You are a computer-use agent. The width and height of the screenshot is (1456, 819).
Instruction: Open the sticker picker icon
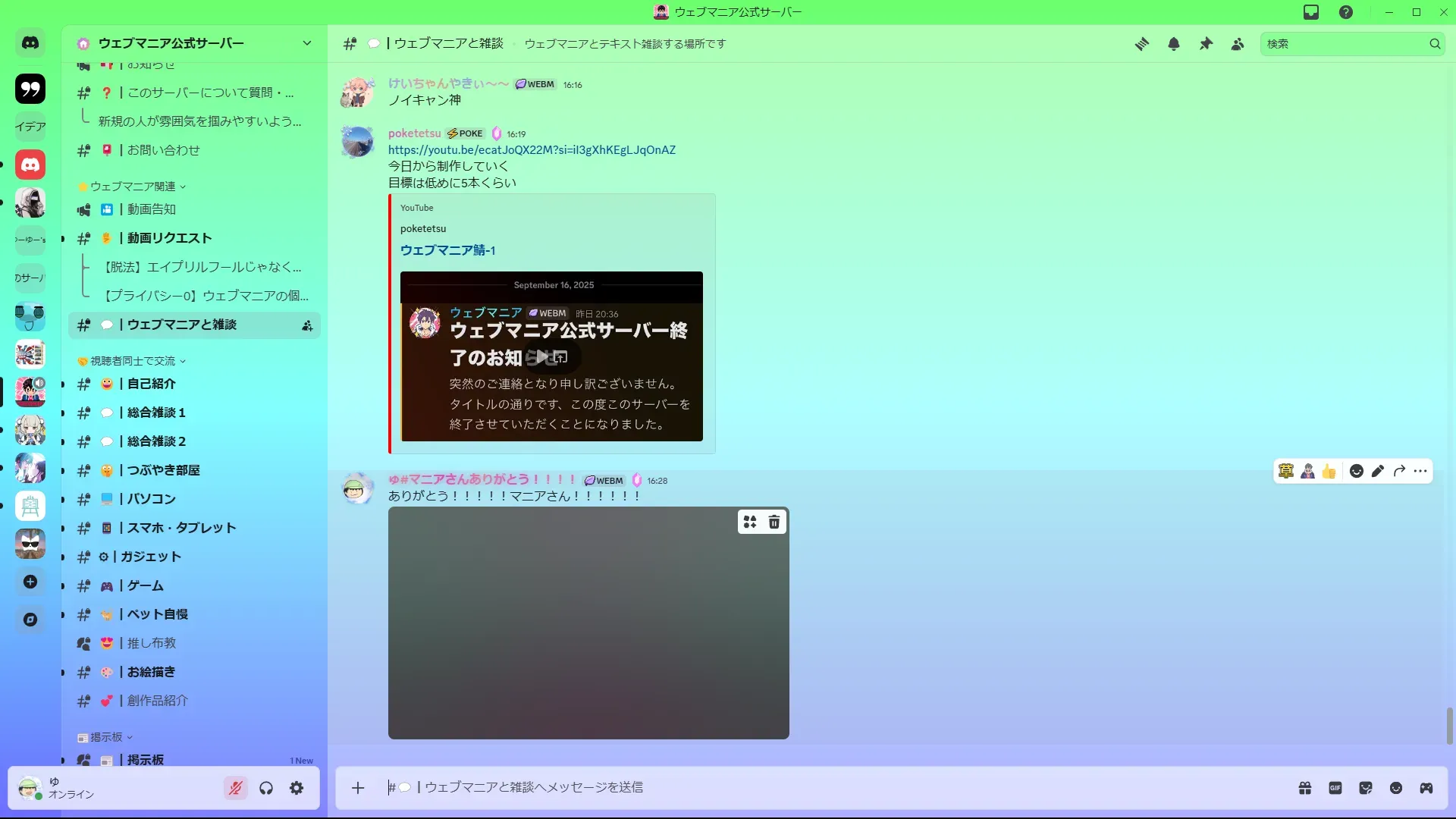click(1366, 788)
